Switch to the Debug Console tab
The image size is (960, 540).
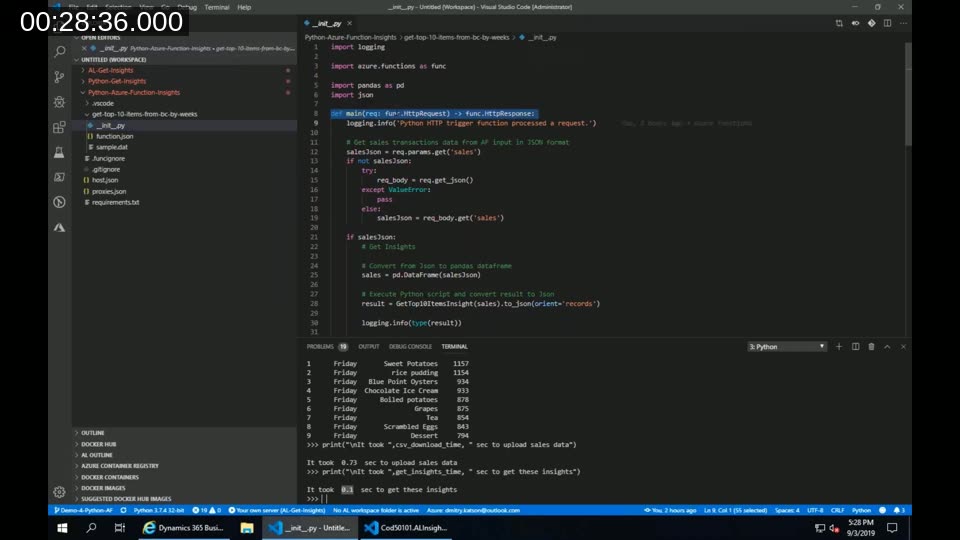[x=410, y=347]
